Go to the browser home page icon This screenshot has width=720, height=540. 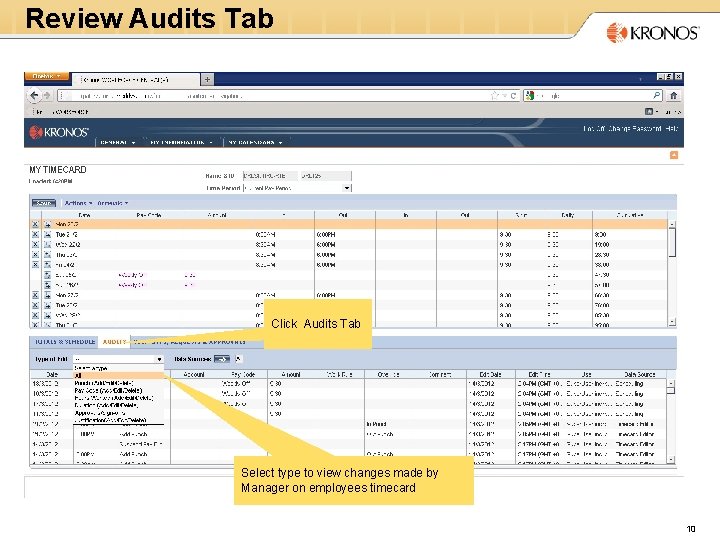[673, 95]
